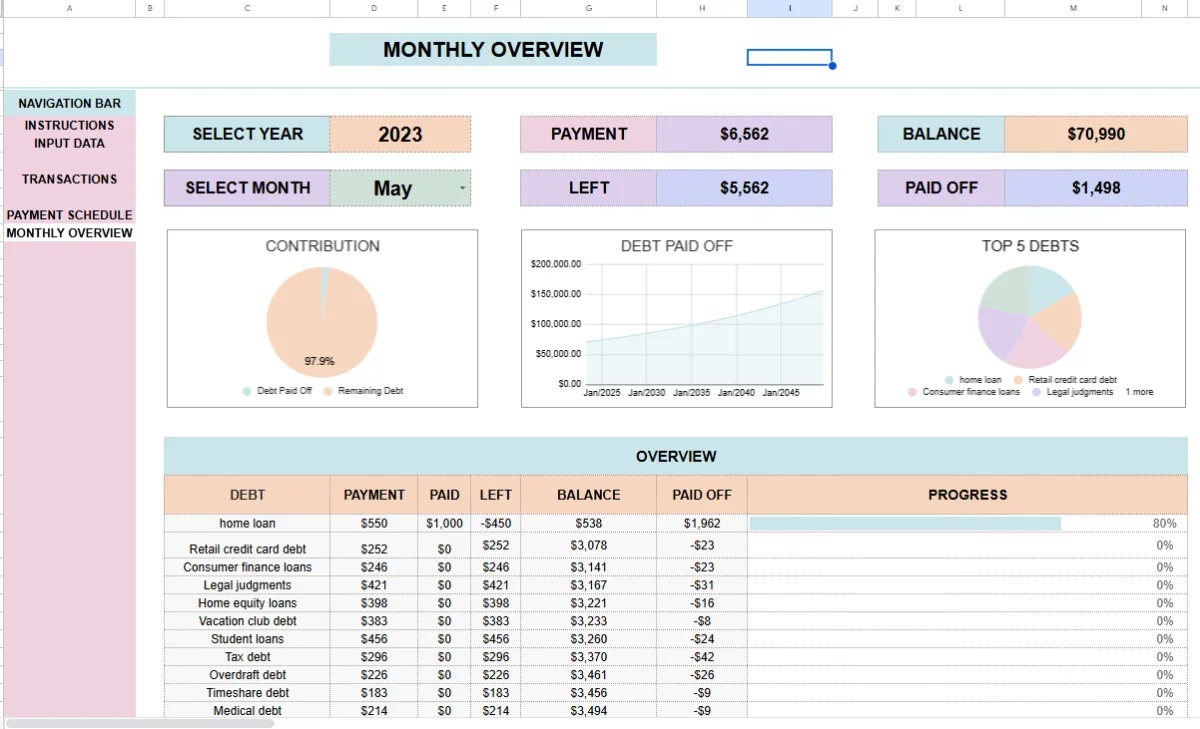Select the BALANCE value $70,990 cell
The height and width of the screenshot is (729, 1200).
1096,134
